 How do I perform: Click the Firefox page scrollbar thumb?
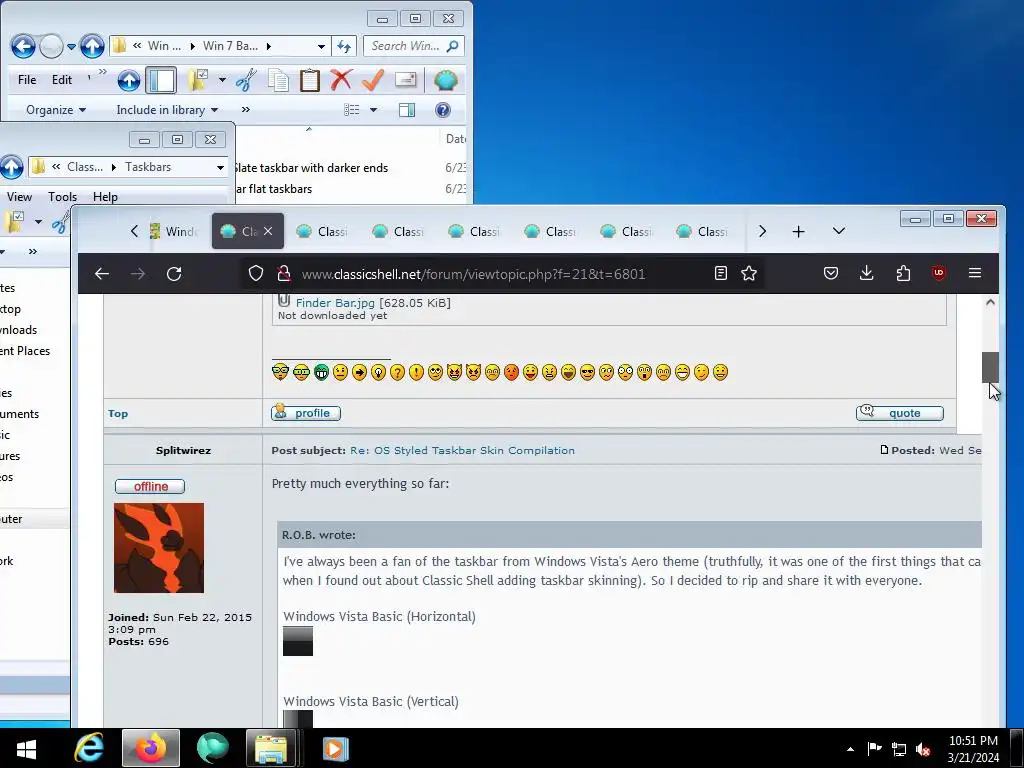pos(990,367)
